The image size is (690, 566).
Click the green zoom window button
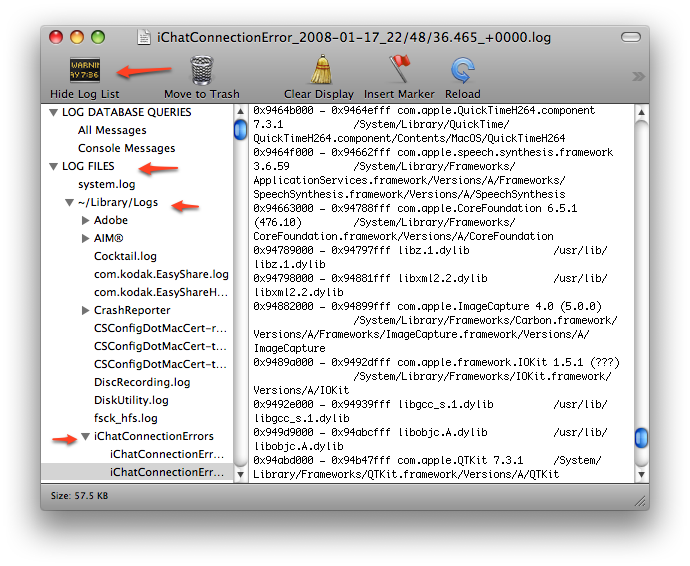(98, 37)
